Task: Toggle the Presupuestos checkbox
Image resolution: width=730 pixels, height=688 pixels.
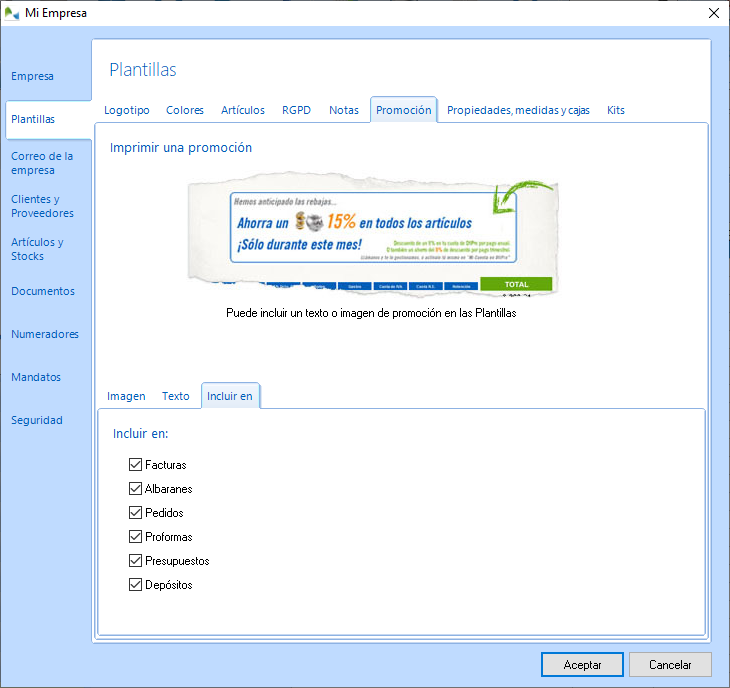Action: coord(136,561)
